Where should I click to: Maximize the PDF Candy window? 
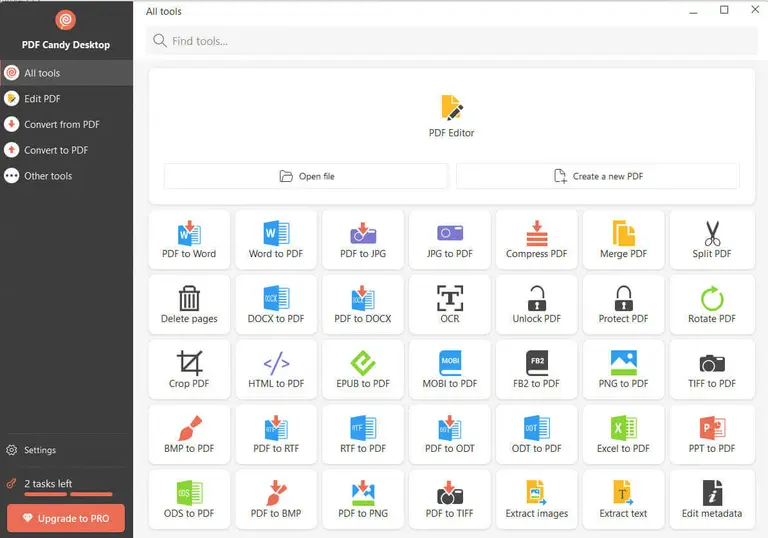tap(724, 10)
